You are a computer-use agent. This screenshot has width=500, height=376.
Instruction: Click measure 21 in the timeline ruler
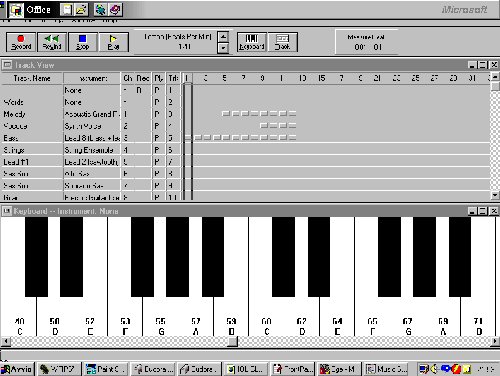(x=377, y=78)
